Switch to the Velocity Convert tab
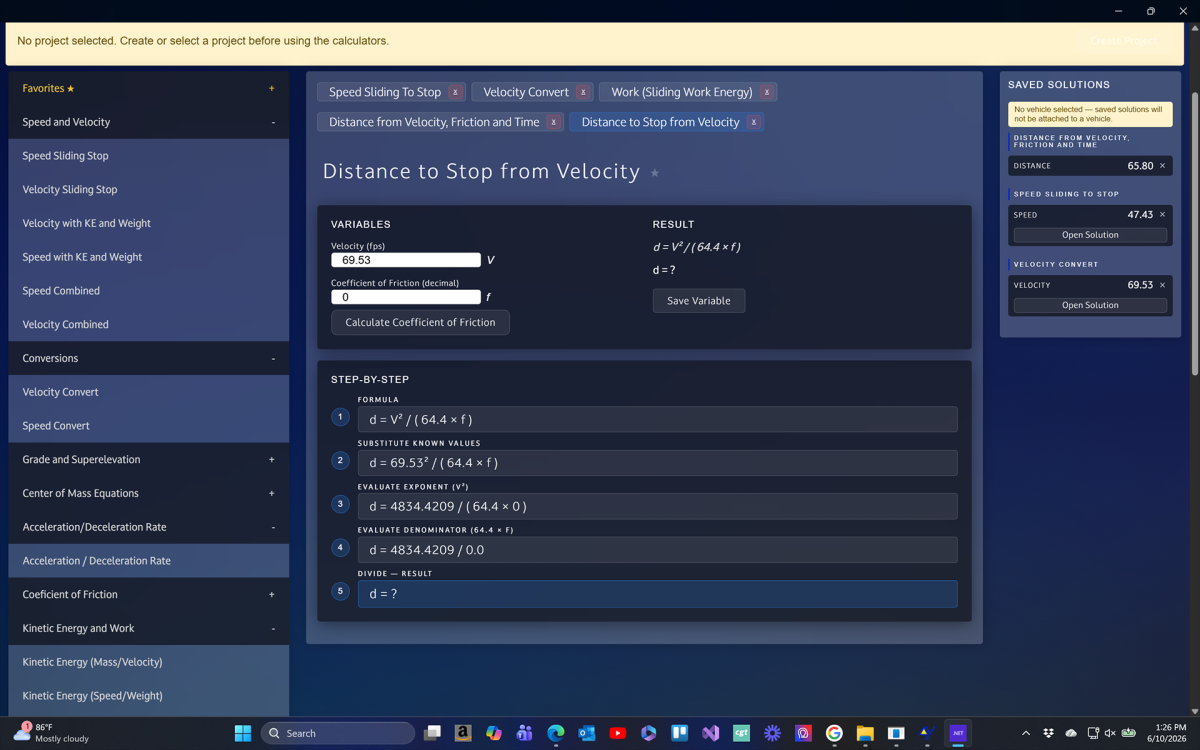This screenshot has width=1200, height=750. [526, 92]
